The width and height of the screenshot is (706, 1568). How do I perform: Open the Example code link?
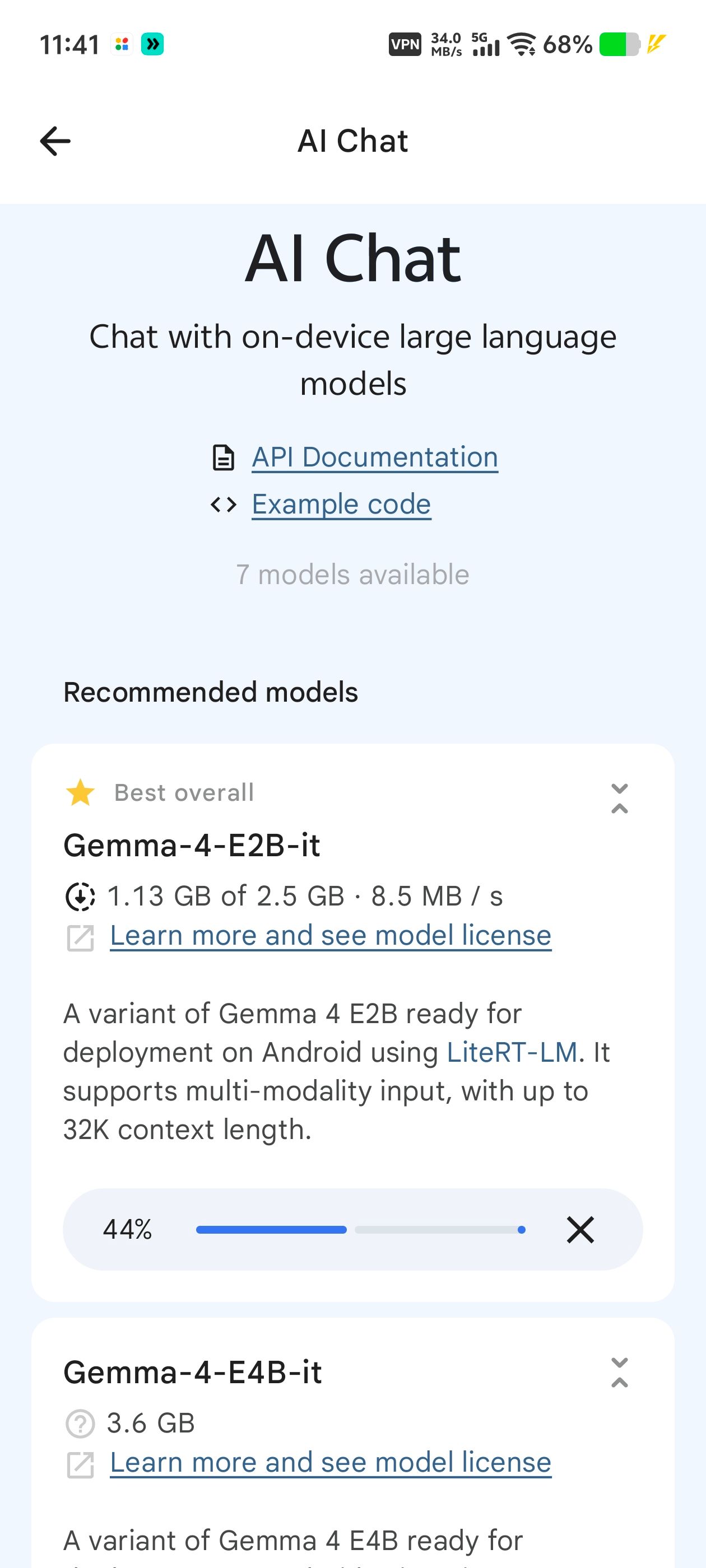341,504
